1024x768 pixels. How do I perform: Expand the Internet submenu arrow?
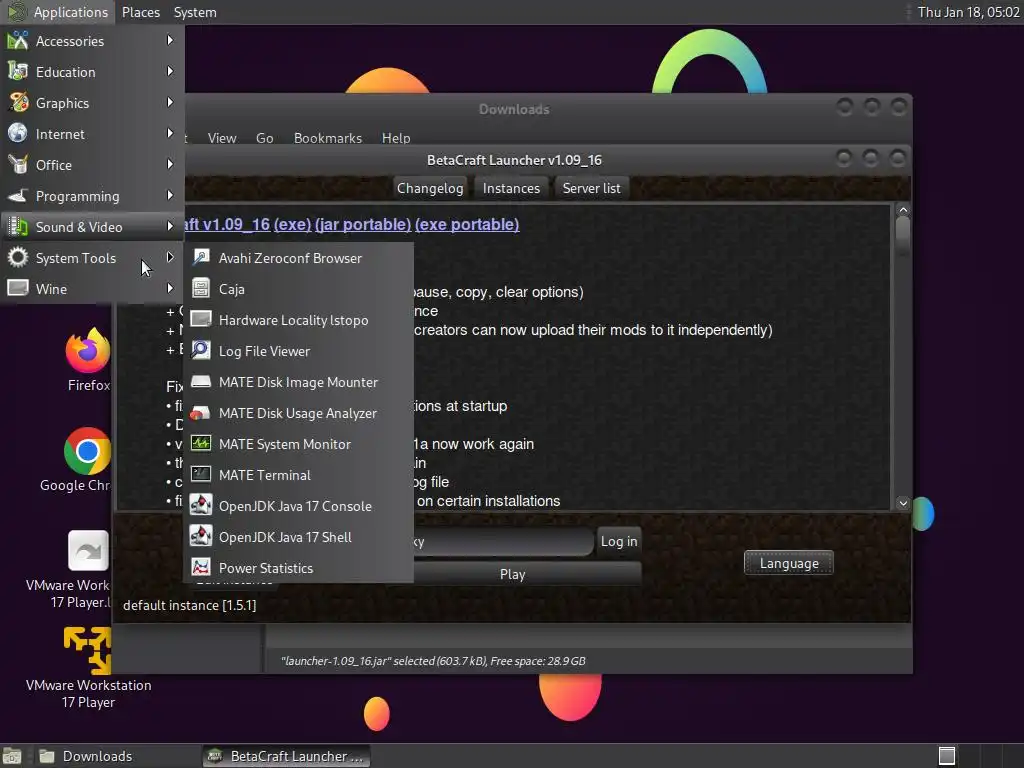(170, 133)
